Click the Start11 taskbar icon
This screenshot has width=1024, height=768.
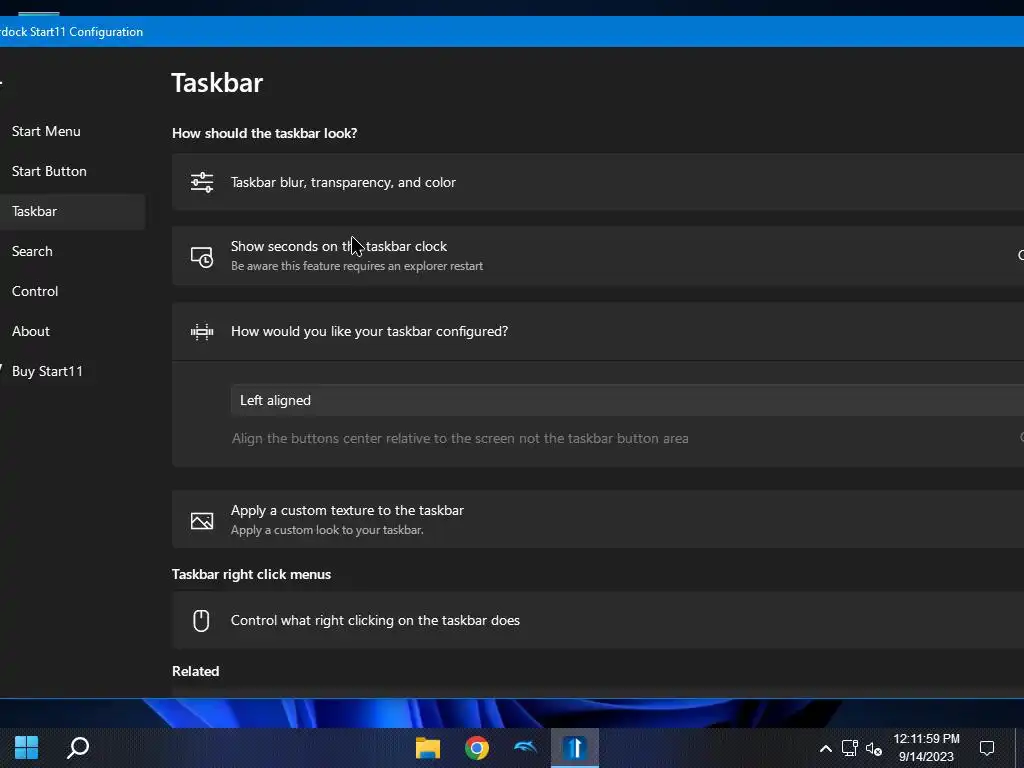click(x=575, y=748)
